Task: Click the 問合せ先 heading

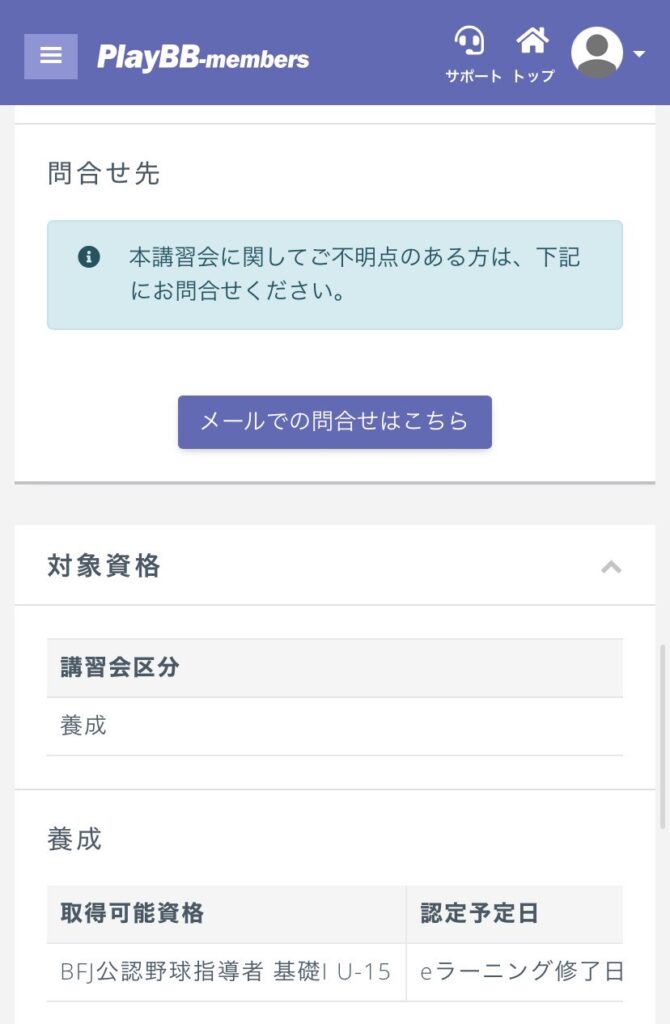Action: [x=104, y=173]
